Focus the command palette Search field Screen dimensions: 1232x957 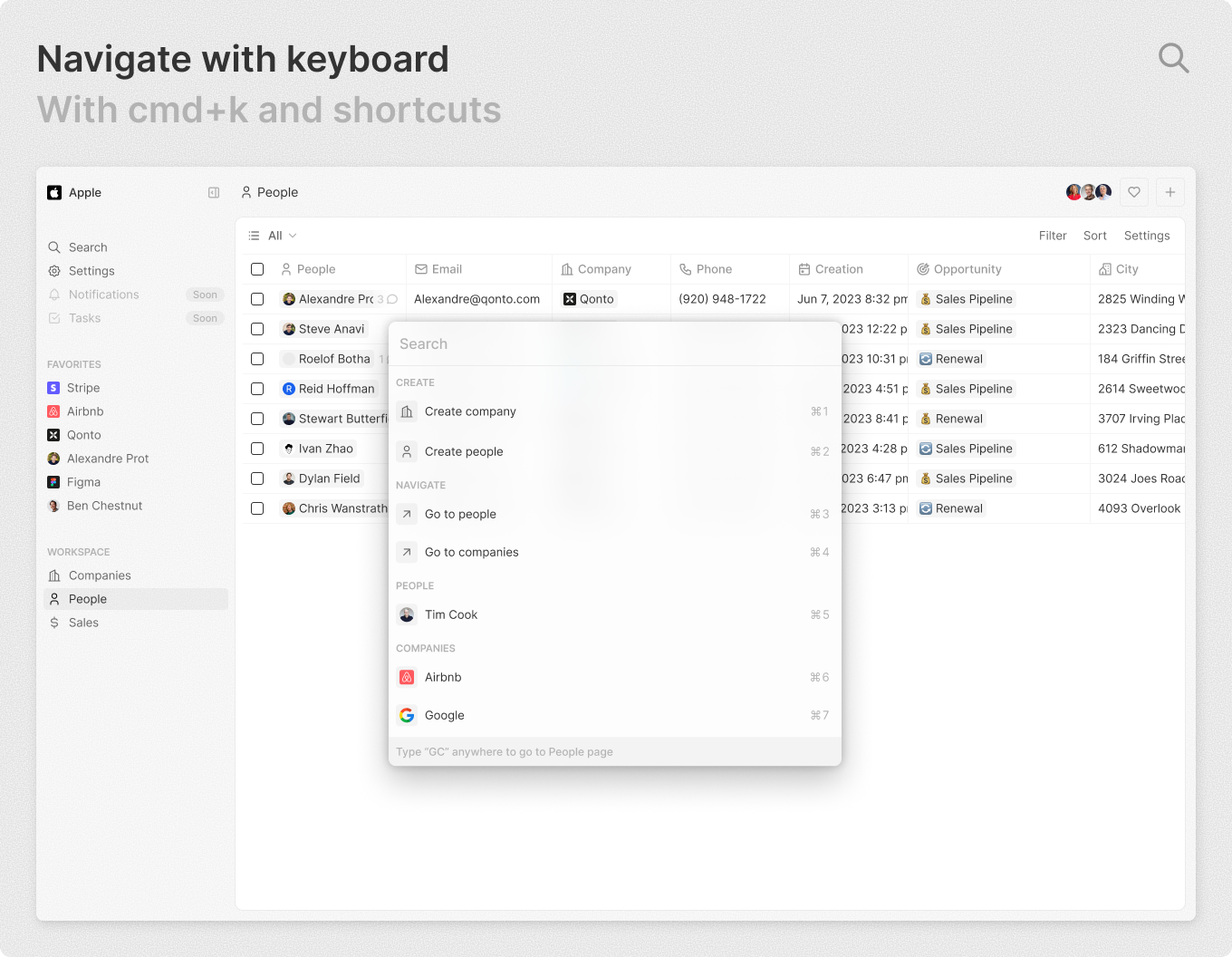(x=614, y=344)
